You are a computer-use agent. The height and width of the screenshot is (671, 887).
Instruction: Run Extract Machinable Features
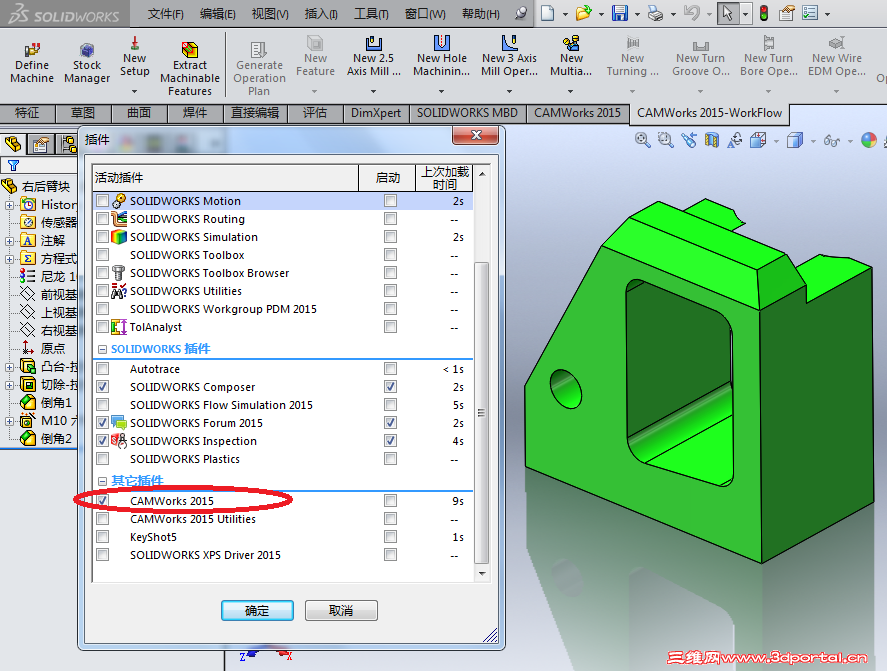click(x=190, y=69)
